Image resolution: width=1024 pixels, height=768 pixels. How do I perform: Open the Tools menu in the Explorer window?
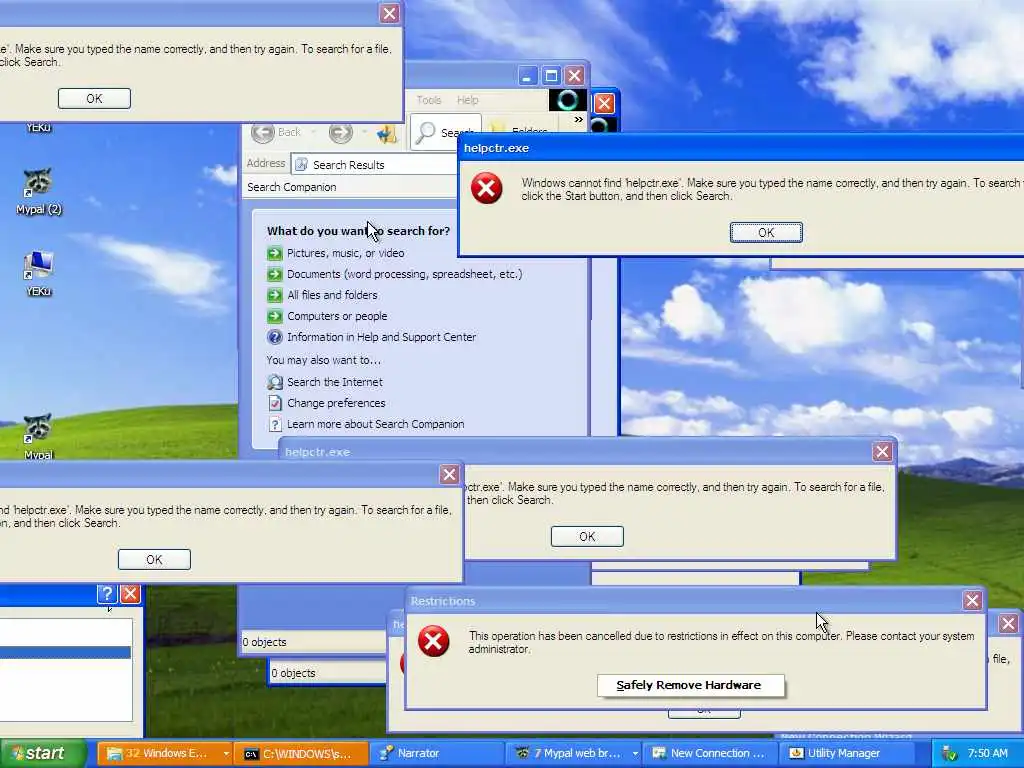pos(429,100)
